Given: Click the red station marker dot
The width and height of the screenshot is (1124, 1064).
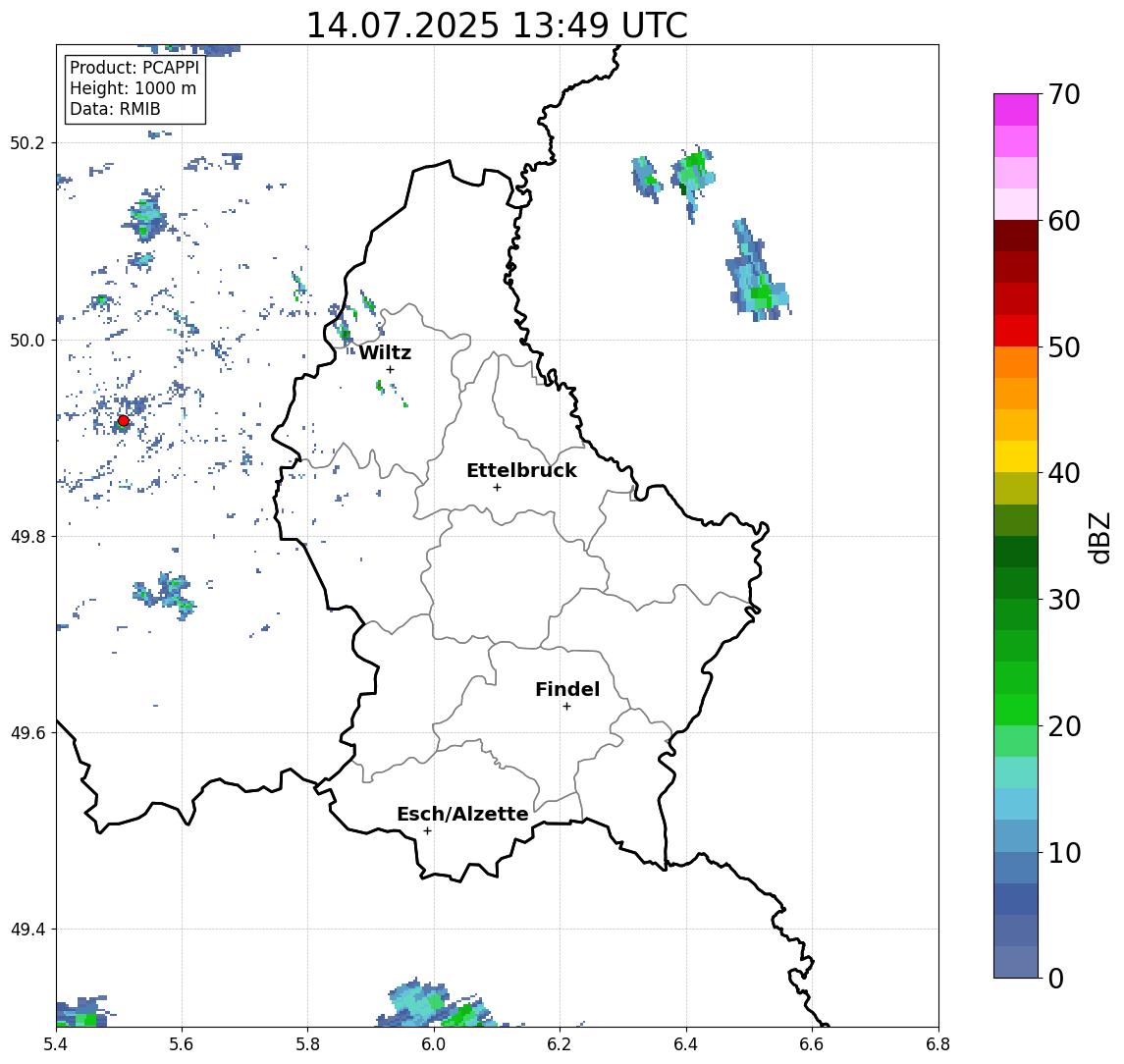Looking at the screenshot, I should pyautogui.click(x=124, y=421).
